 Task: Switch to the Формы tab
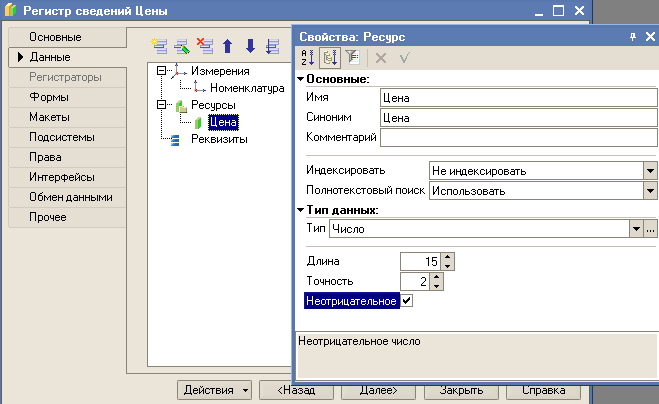[67, 97]
